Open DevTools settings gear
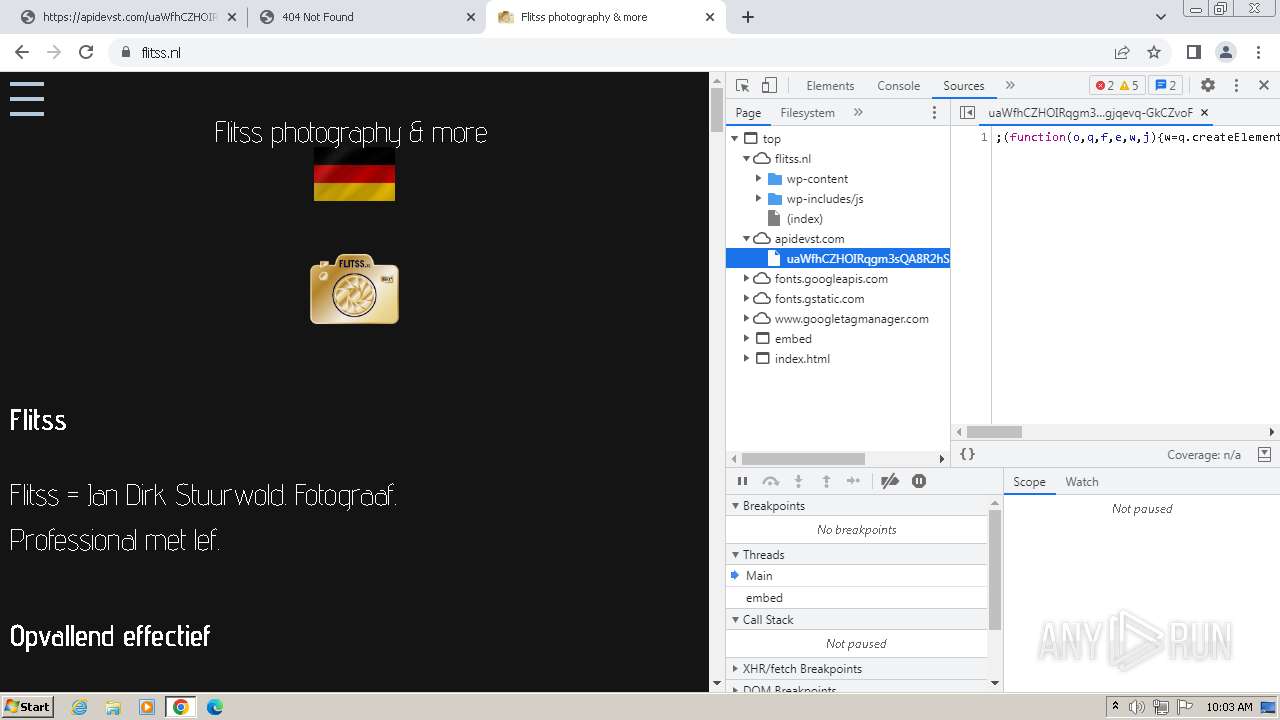 tap(1208, 86)
